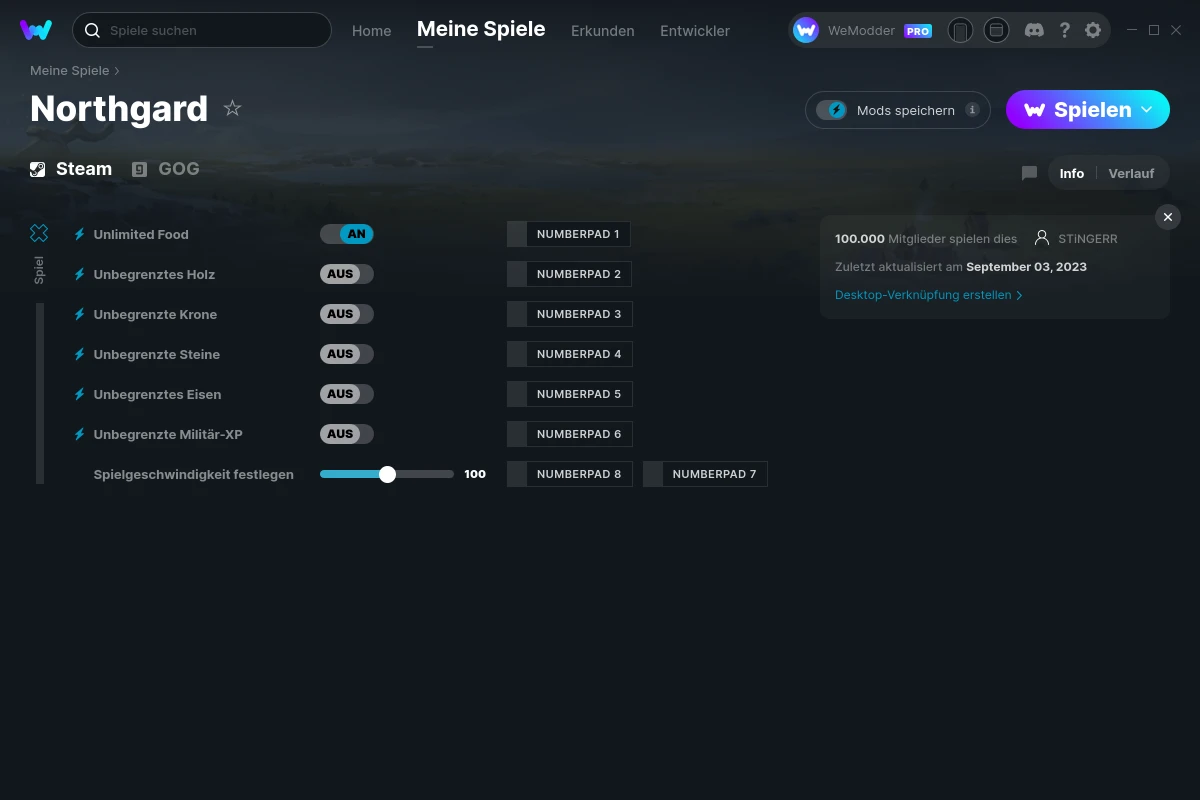Favorite Northgard with the star icon

coord(233,108)
